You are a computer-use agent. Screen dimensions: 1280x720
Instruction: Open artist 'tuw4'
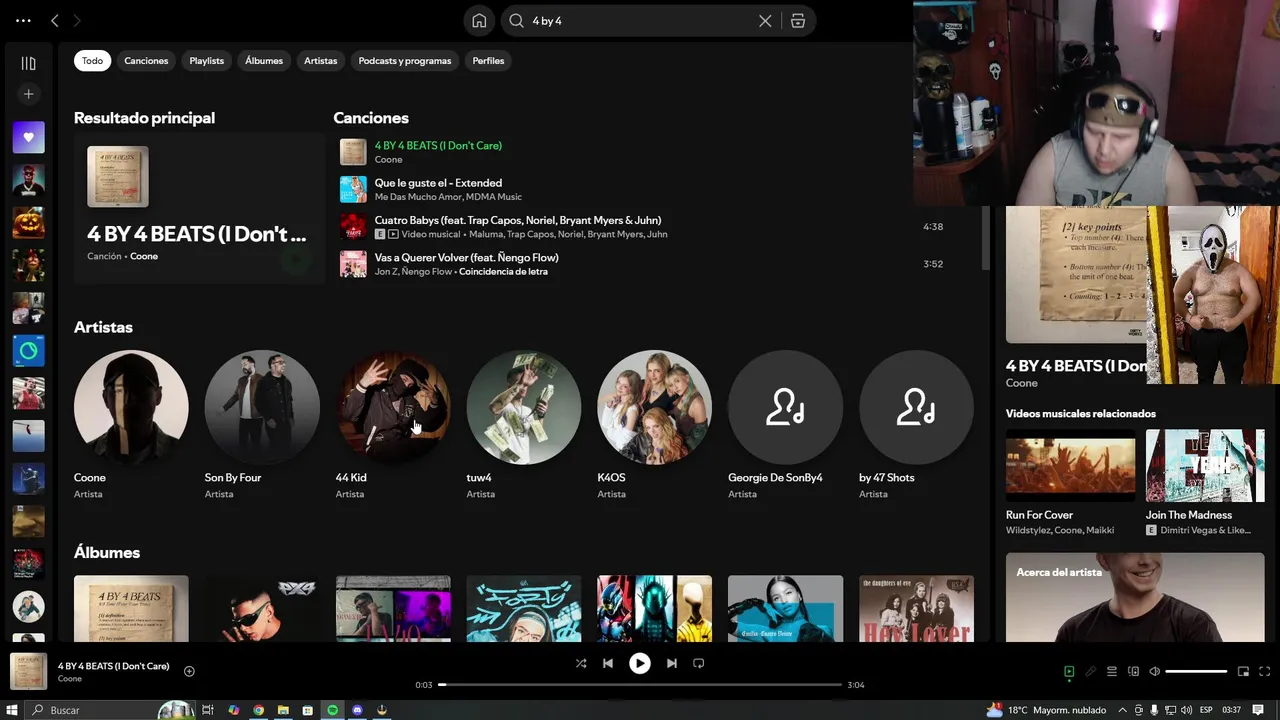click(524, 407)
